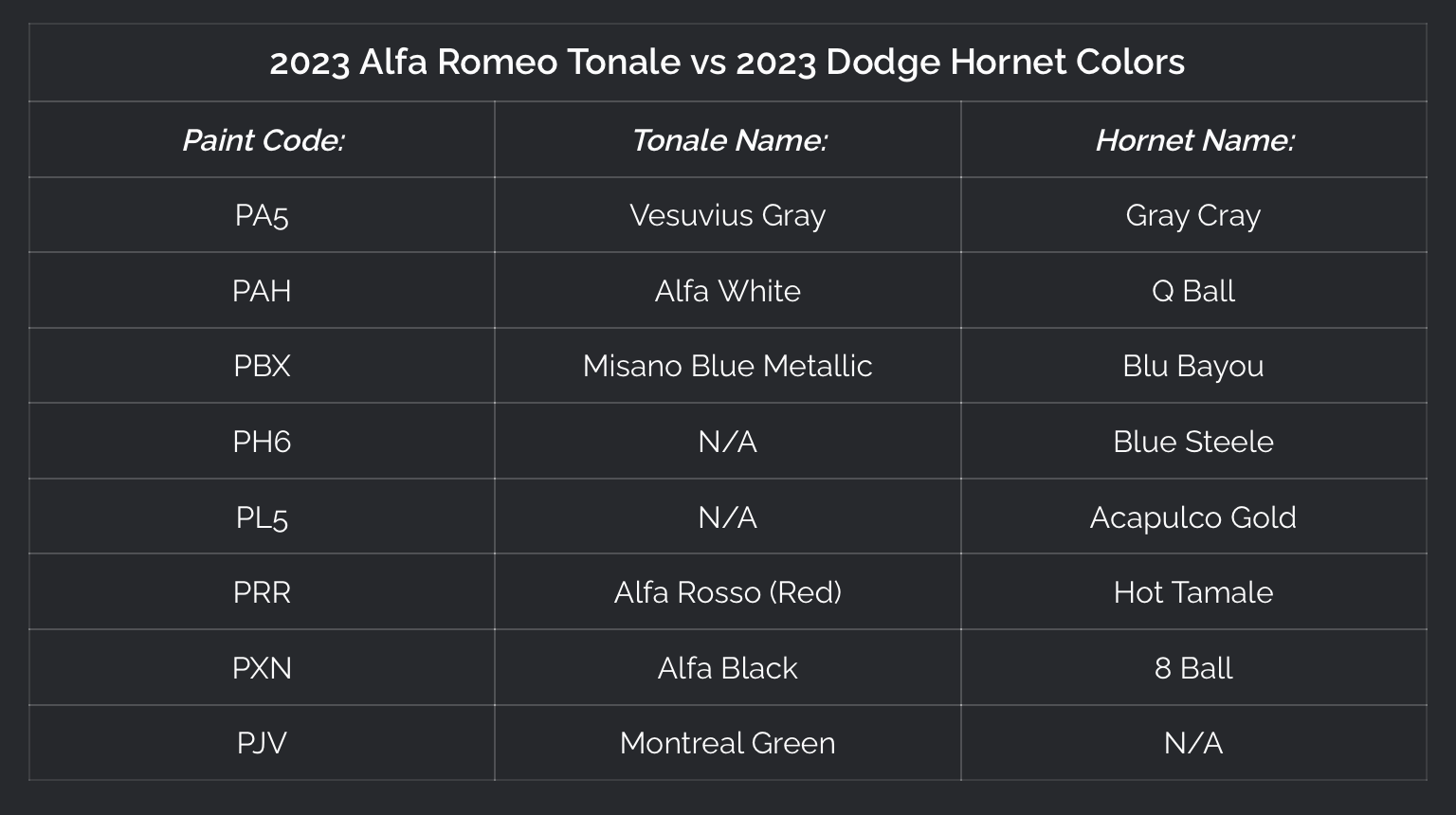Select the PJV paint code cell

pyautogui.click(x=262, y=743)
